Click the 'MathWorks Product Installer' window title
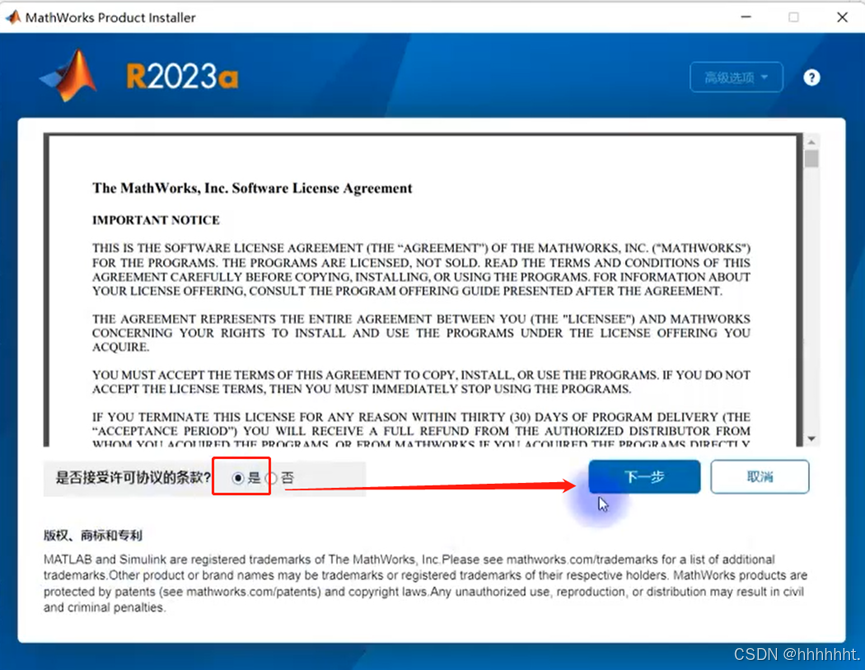Viewport: 865px width, 670px height. pyautogui.click(x=110, y=18)
